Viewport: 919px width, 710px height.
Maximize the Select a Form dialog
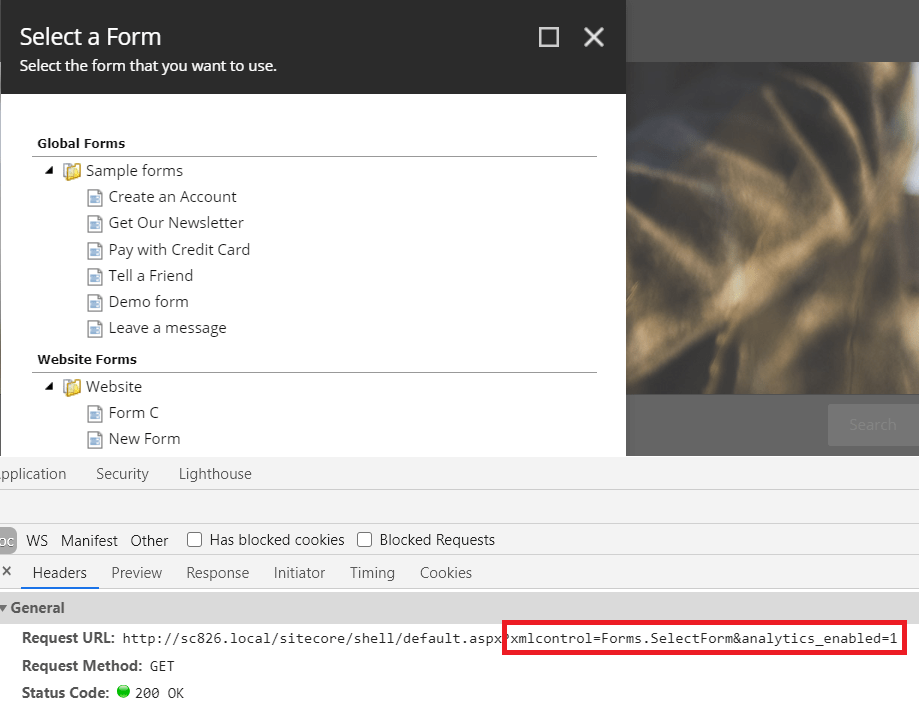pyautogui.click(x=548, y=37)
